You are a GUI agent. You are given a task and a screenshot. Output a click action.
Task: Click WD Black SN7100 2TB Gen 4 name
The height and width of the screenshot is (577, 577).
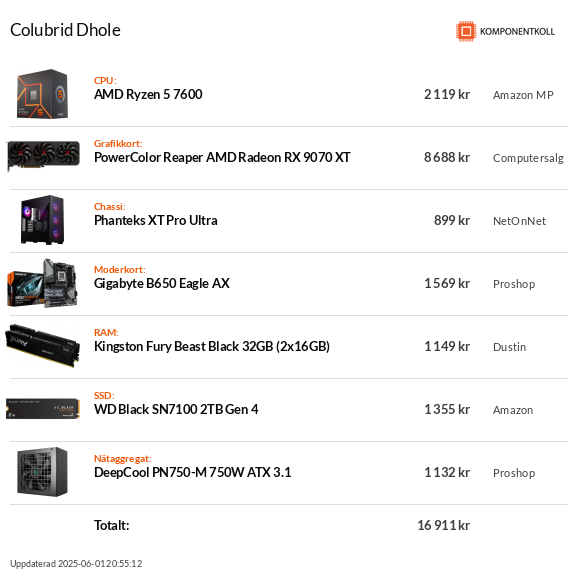pyautogui.click(x=176, y=410)
